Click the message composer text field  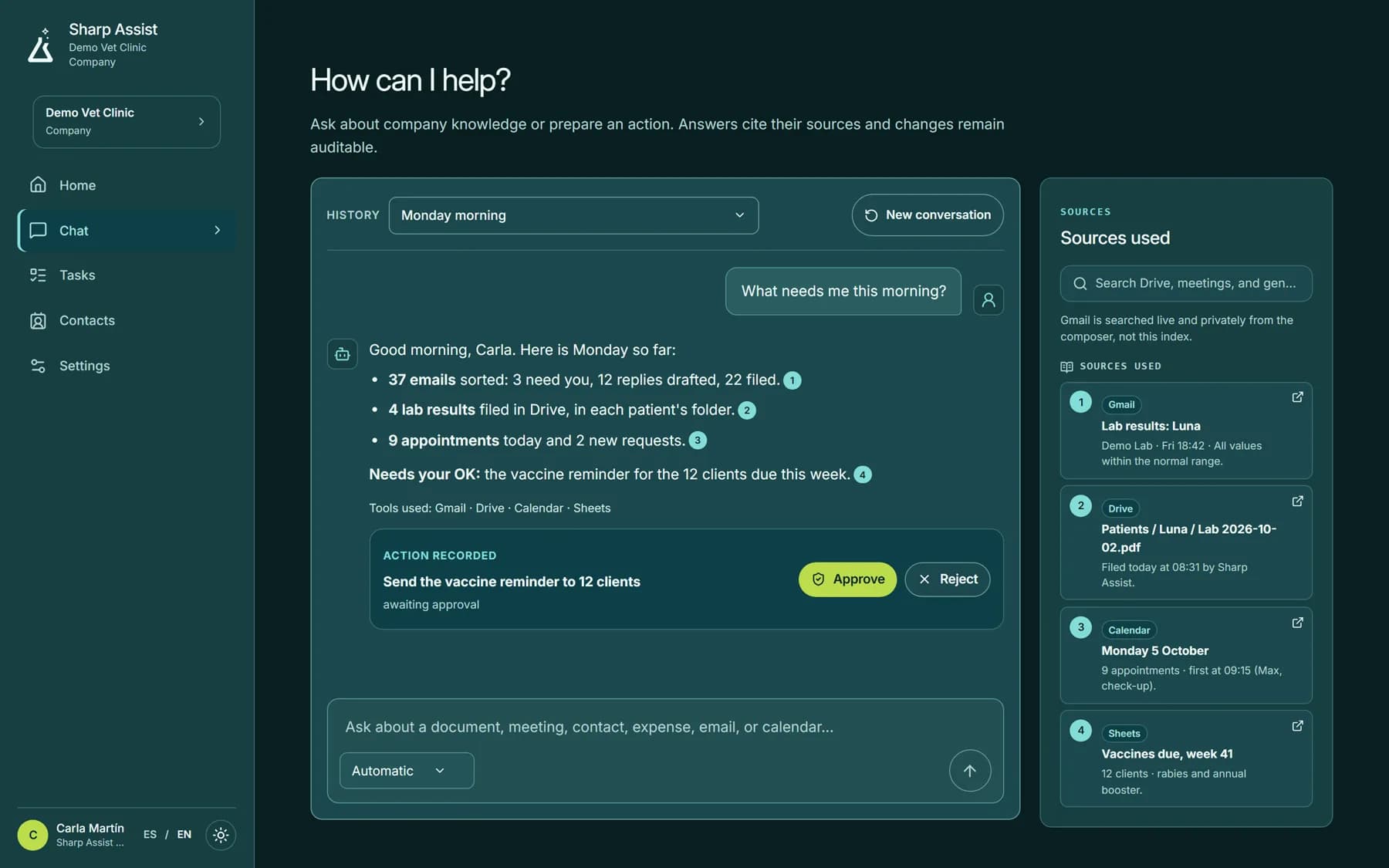coord(665,727)
